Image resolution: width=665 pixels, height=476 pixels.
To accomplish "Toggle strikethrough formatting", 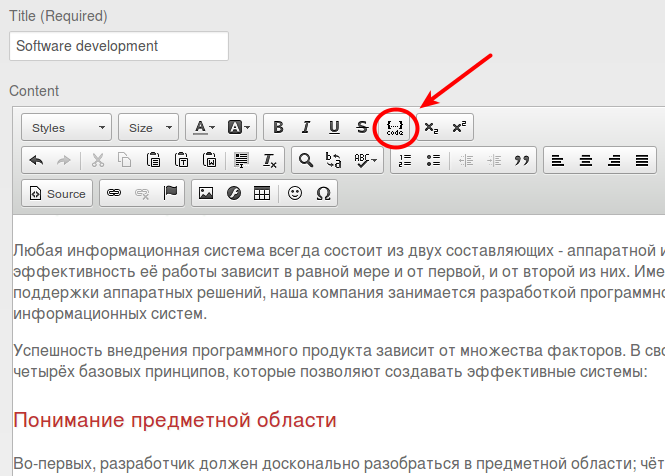I will tap(361, 127).
